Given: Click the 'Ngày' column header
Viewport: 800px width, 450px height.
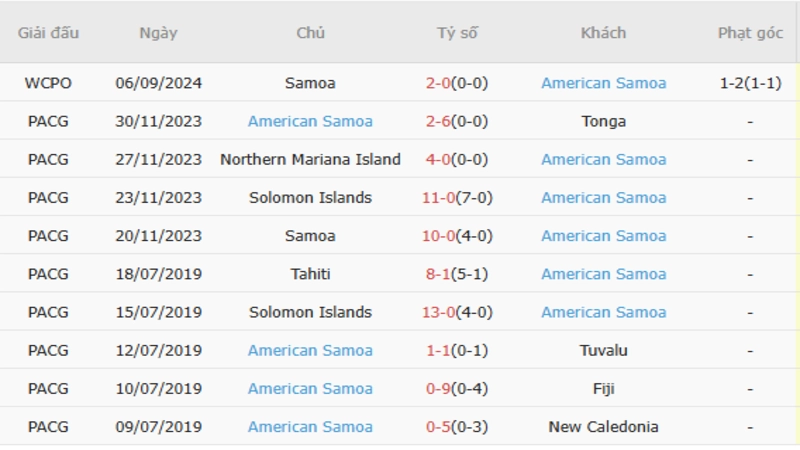Looking at the screenshot, I should 158,33.
